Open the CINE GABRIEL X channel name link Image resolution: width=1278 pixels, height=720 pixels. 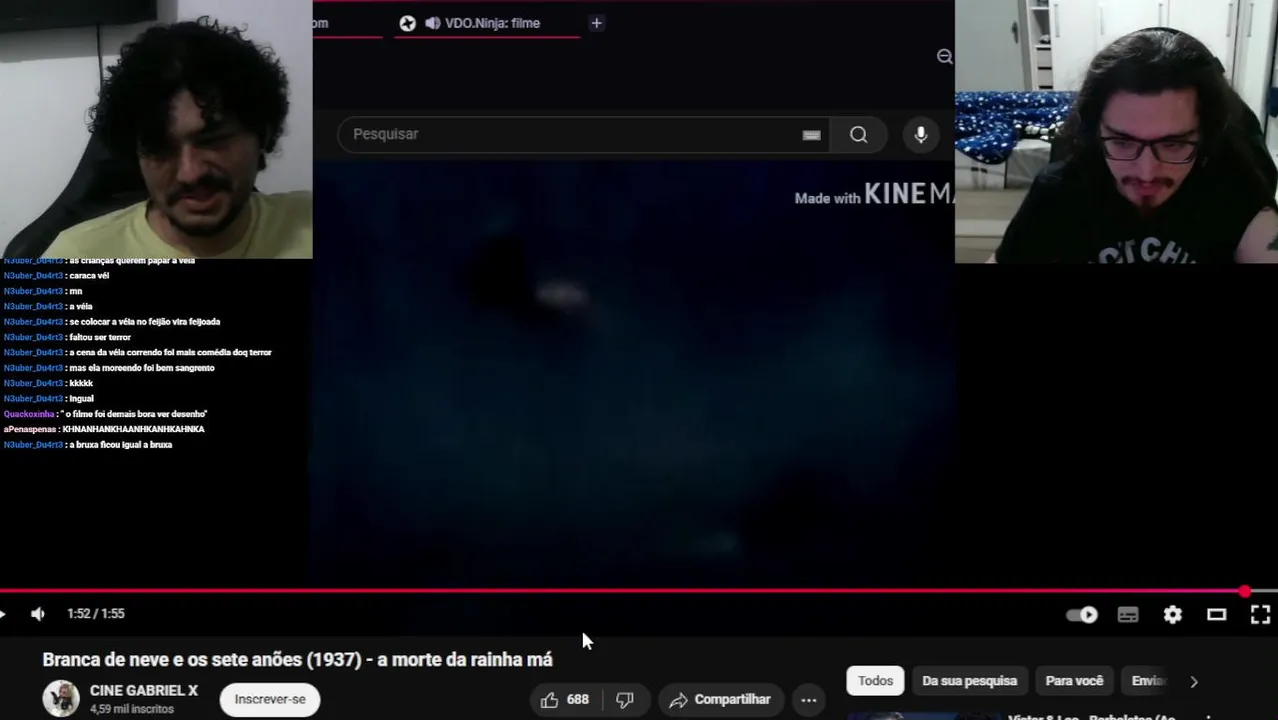point(144,691)
